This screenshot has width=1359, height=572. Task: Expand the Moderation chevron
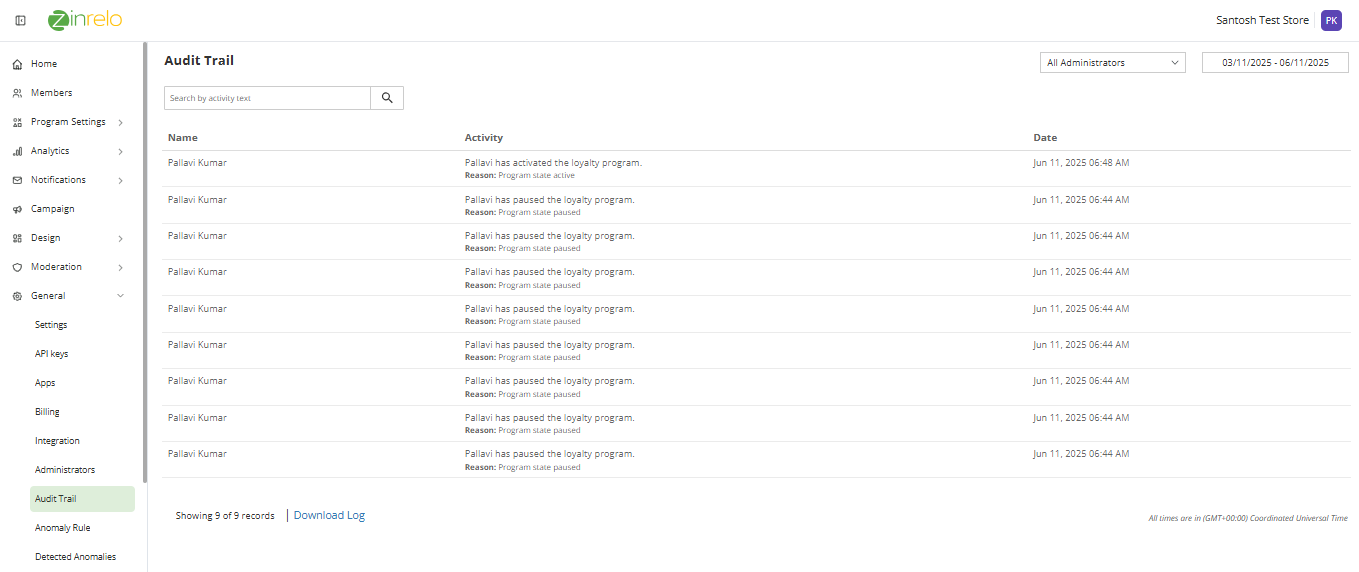click(120, 267)
